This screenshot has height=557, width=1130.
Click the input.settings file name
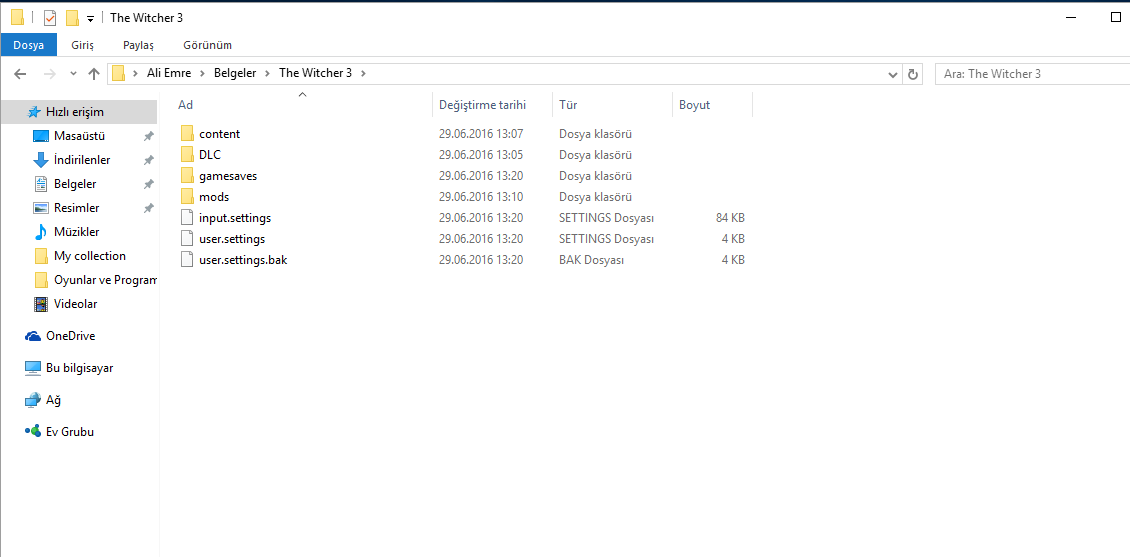(x=235, y=218)
